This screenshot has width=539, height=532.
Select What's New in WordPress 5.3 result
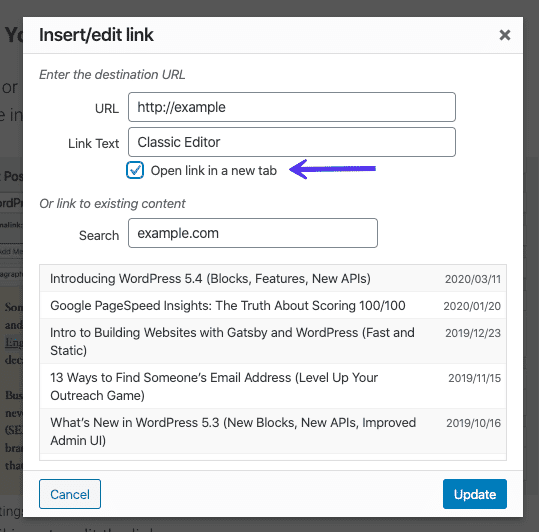273,431
